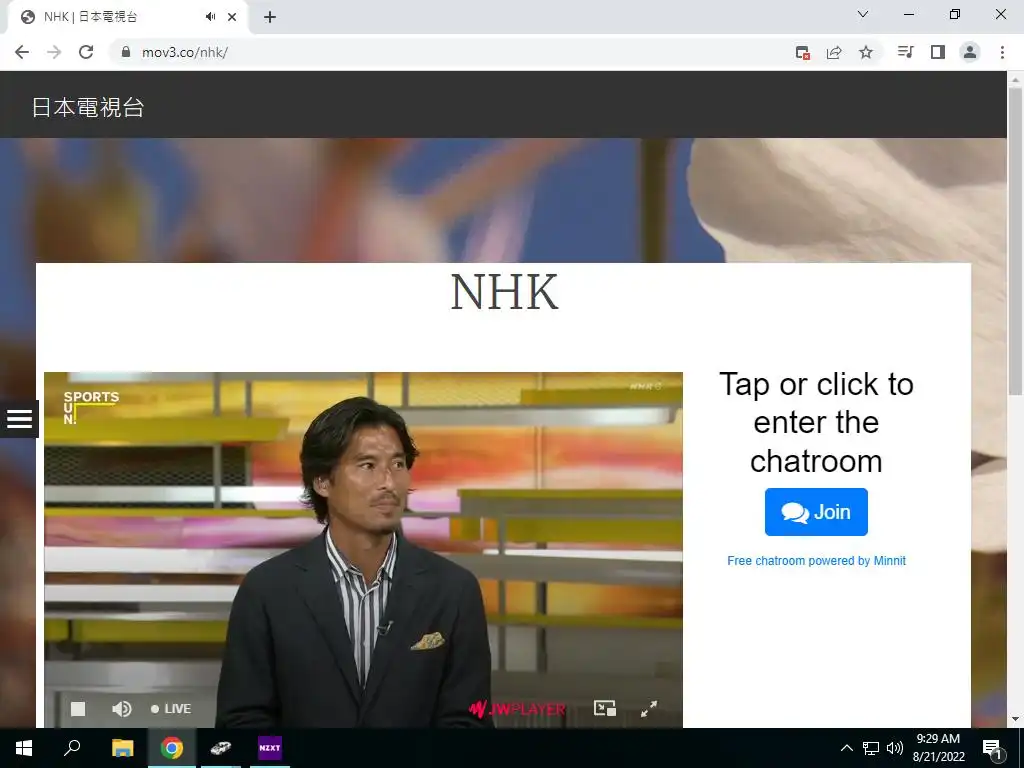The width and height of the screenshot is (1024, 768).
Task: Open system volume tray icon
Action: point(895,748)
